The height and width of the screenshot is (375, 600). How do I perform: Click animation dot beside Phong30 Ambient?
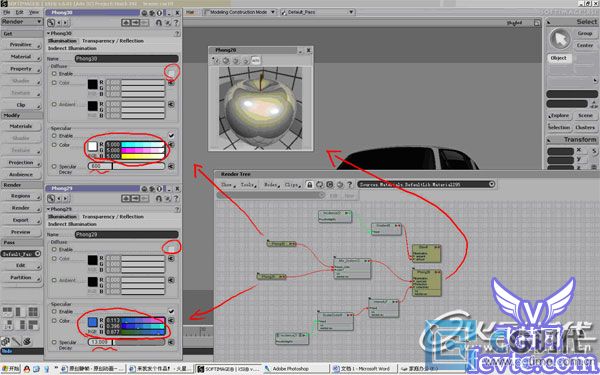54,104
